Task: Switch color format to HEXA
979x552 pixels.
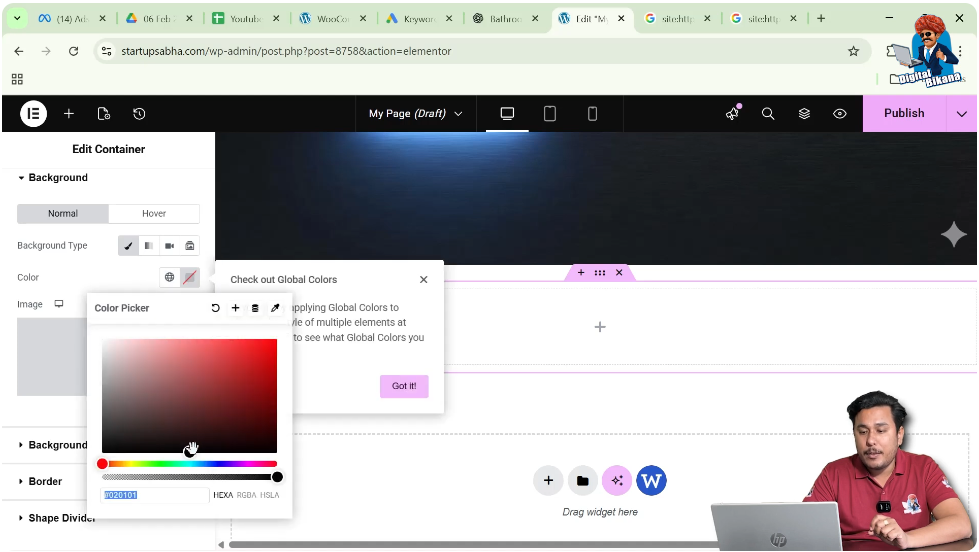Action: (223, 495)
